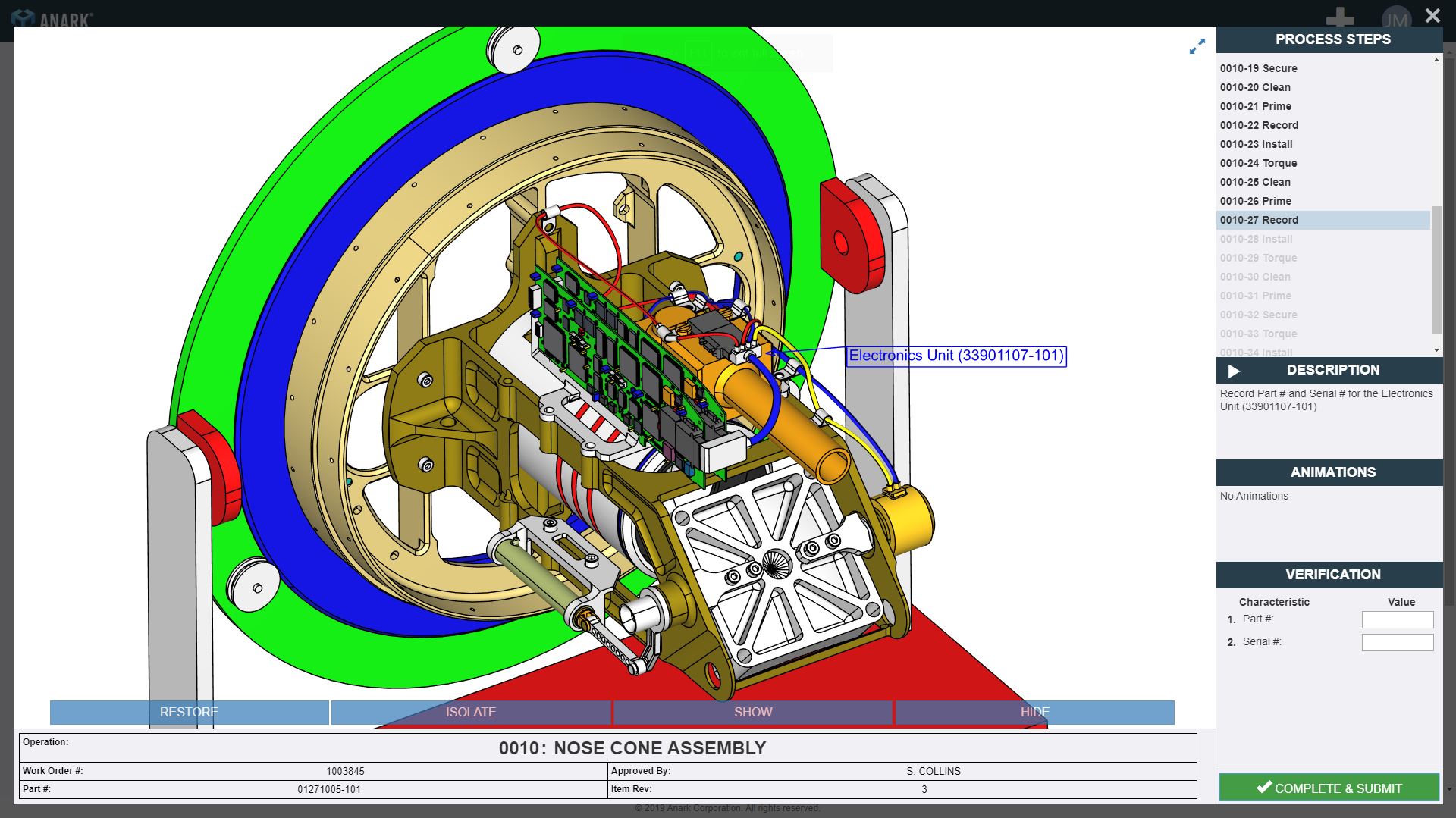
Task: Click the play triangle beside Description
Action: coord(1234,371)
